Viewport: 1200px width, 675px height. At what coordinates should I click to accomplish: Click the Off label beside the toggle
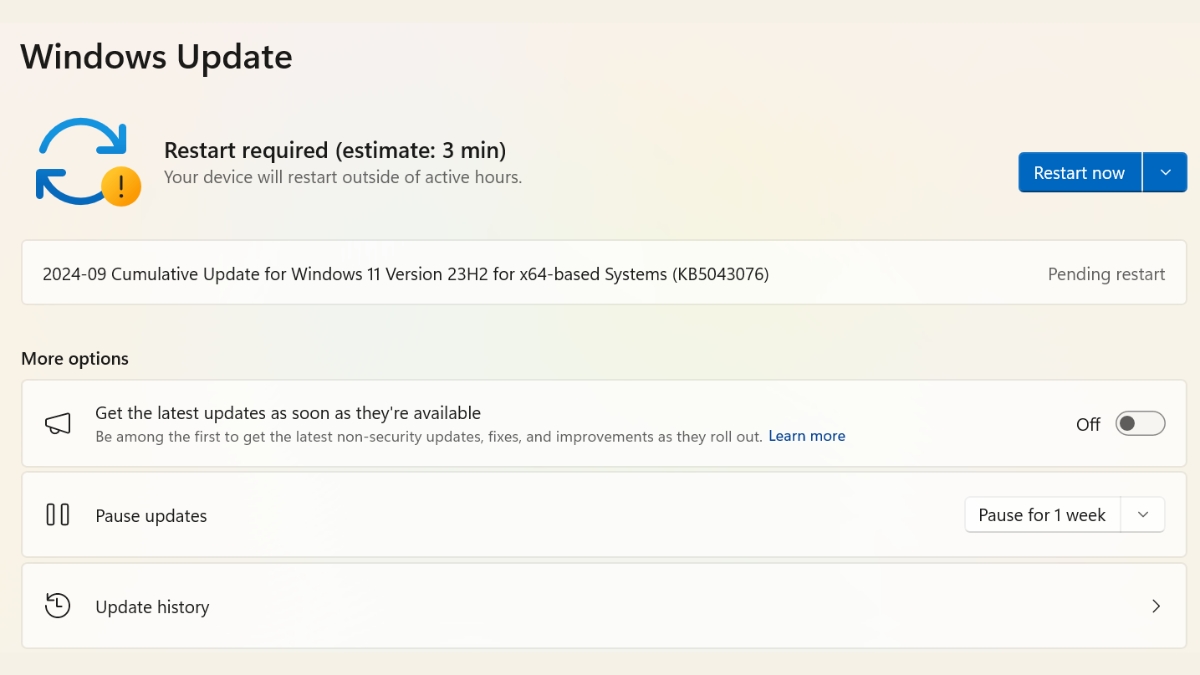(1088, 424)
